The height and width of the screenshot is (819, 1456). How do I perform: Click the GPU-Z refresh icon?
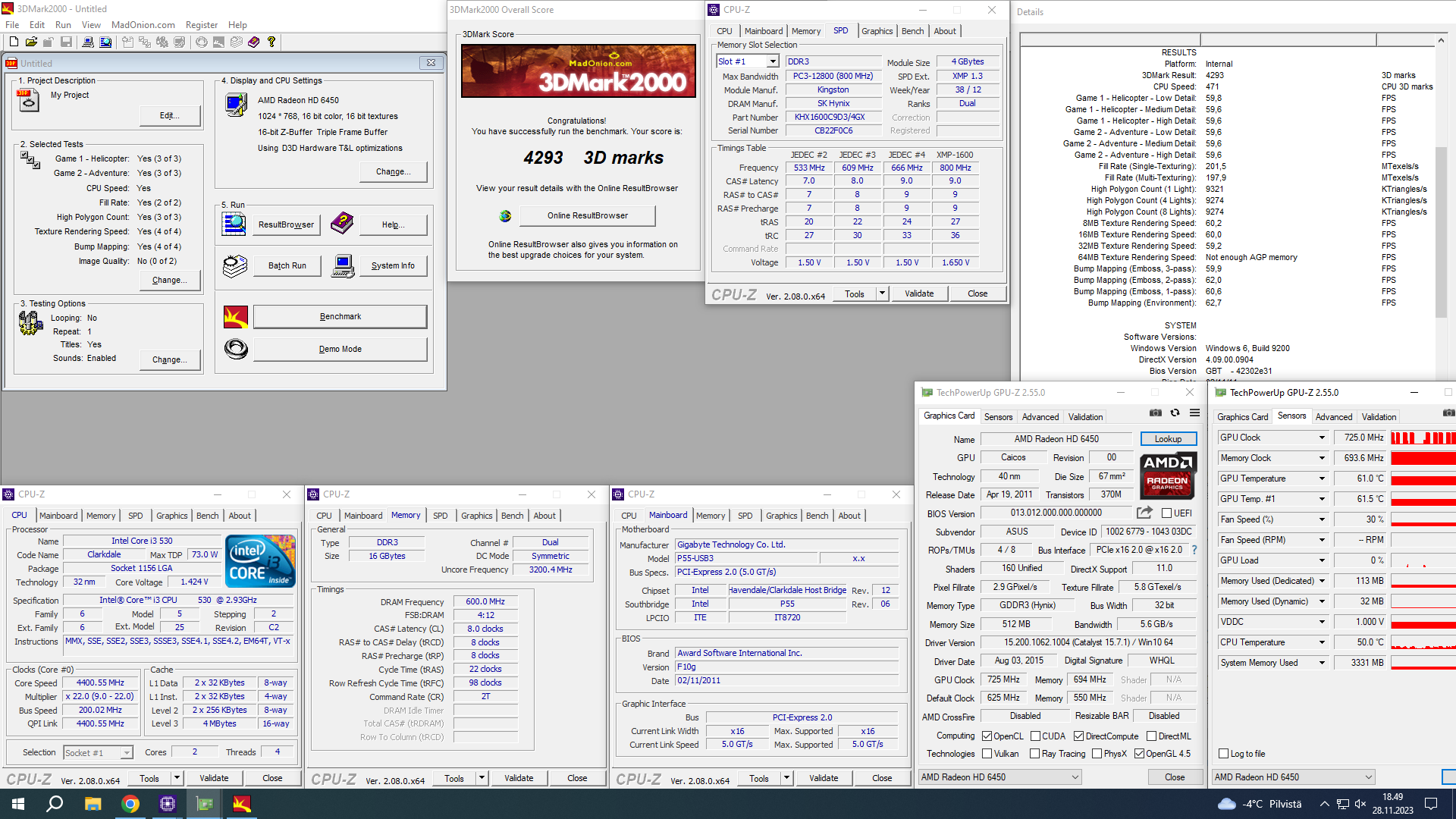pos(1175,413)
